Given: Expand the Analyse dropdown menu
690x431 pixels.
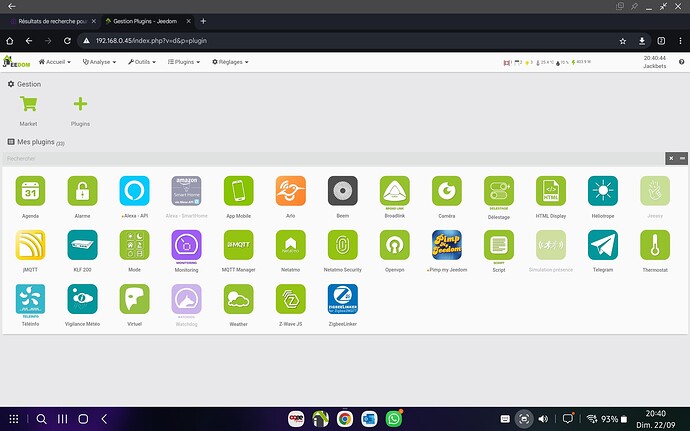Looking at the screenshot, I should pos(99,62).
